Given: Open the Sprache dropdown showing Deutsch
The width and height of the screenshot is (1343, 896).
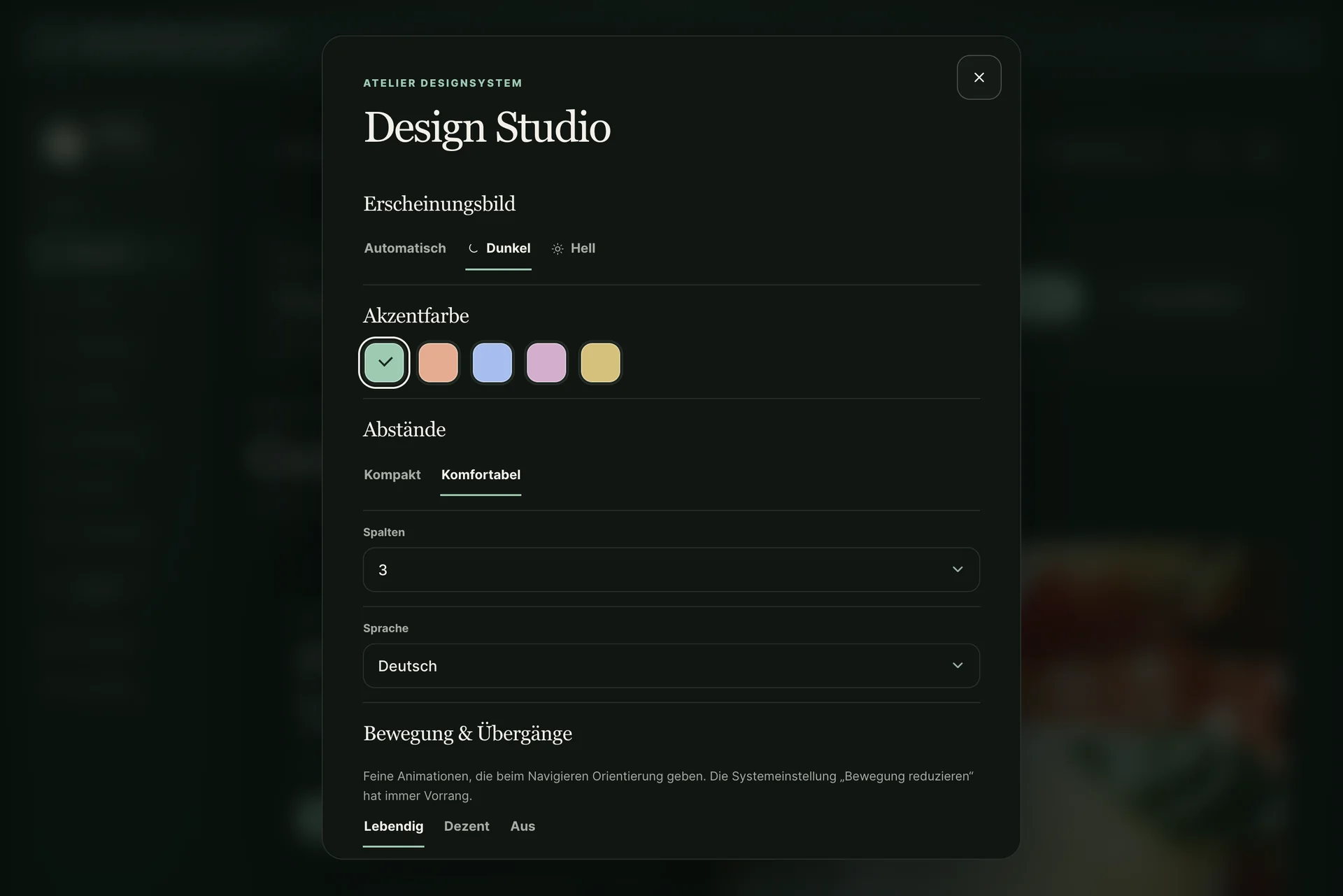Looking at the screenshot, I should [671, 666].
